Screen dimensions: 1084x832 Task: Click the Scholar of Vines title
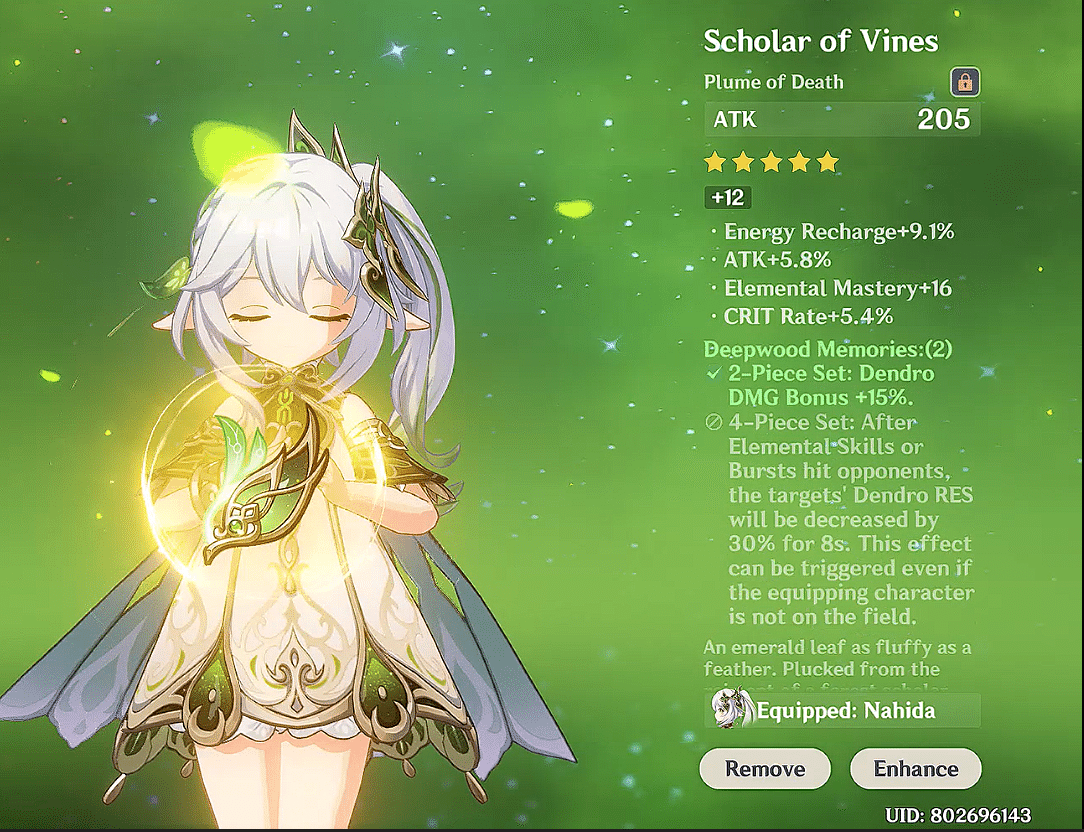821,41
